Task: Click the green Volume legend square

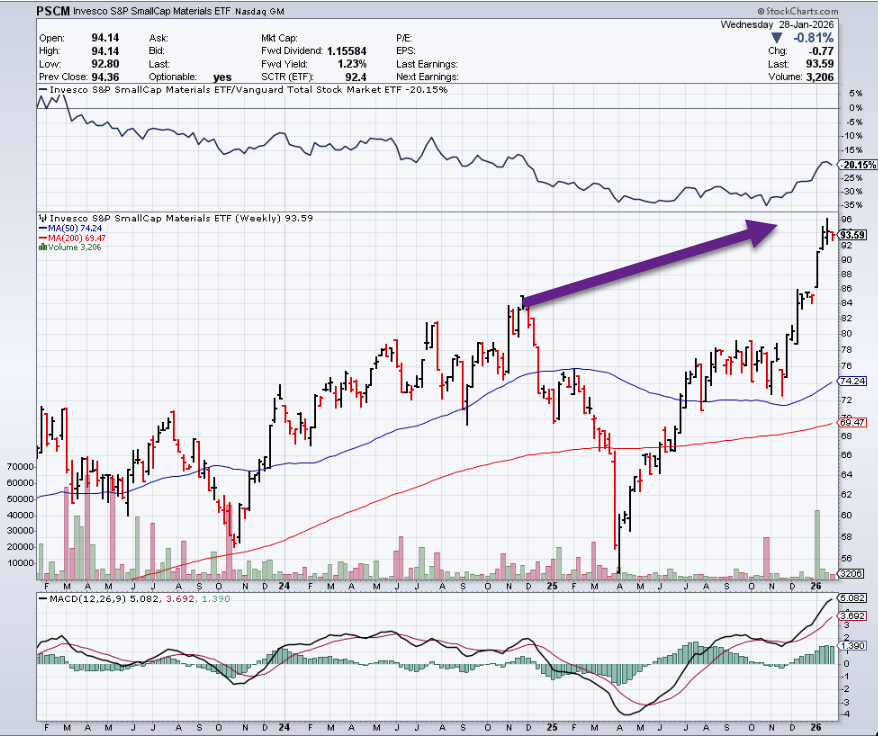Action: (x=40, y=248)
